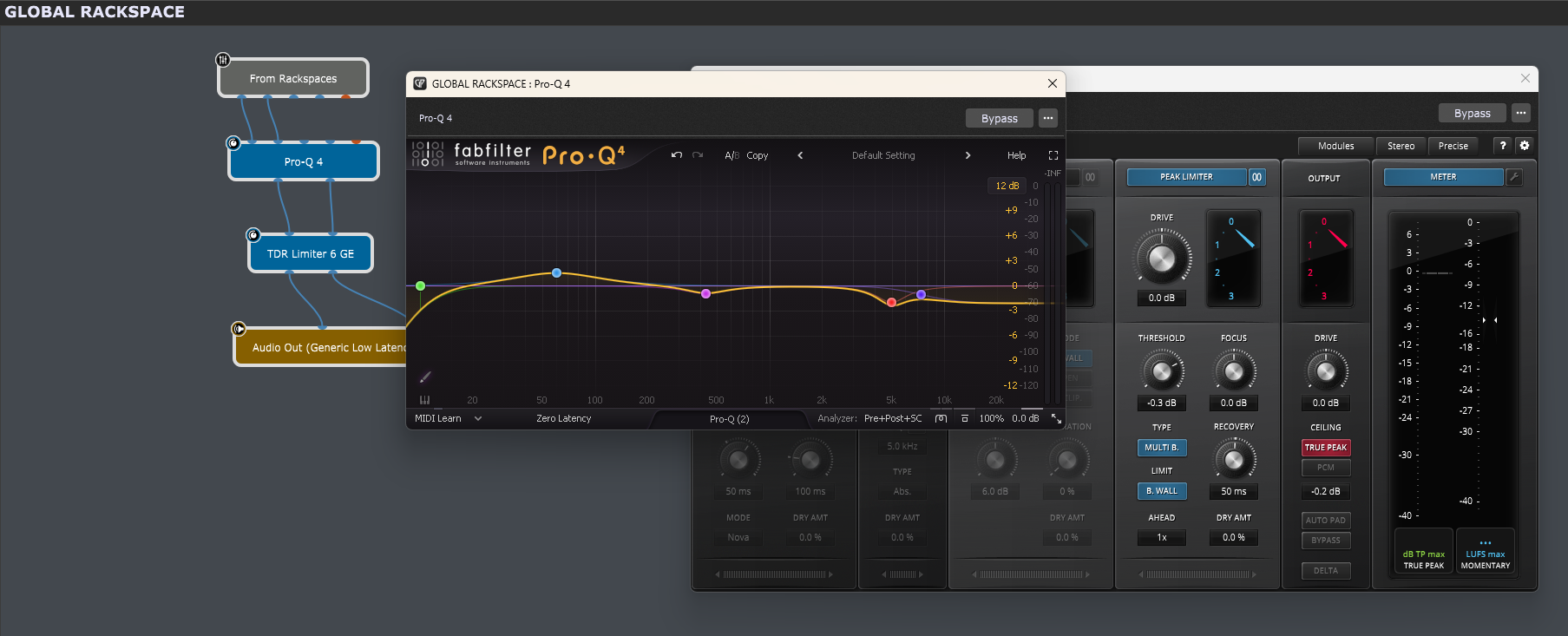Open Modules menu in TDR Limiter
1568x636 pixels.
click(x=1336, y=146)
